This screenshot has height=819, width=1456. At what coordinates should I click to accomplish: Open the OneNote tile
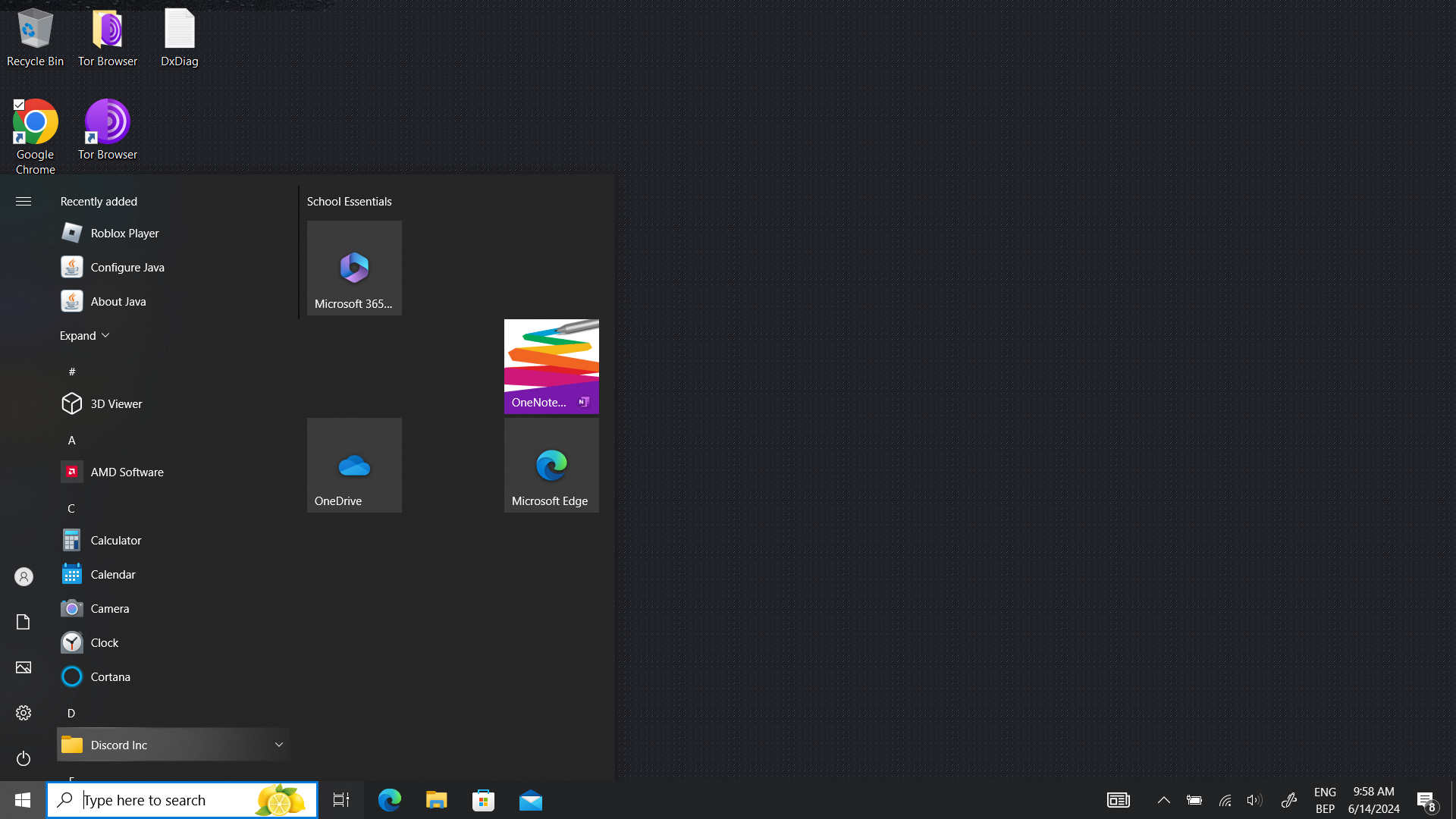(x=551, y=366)
